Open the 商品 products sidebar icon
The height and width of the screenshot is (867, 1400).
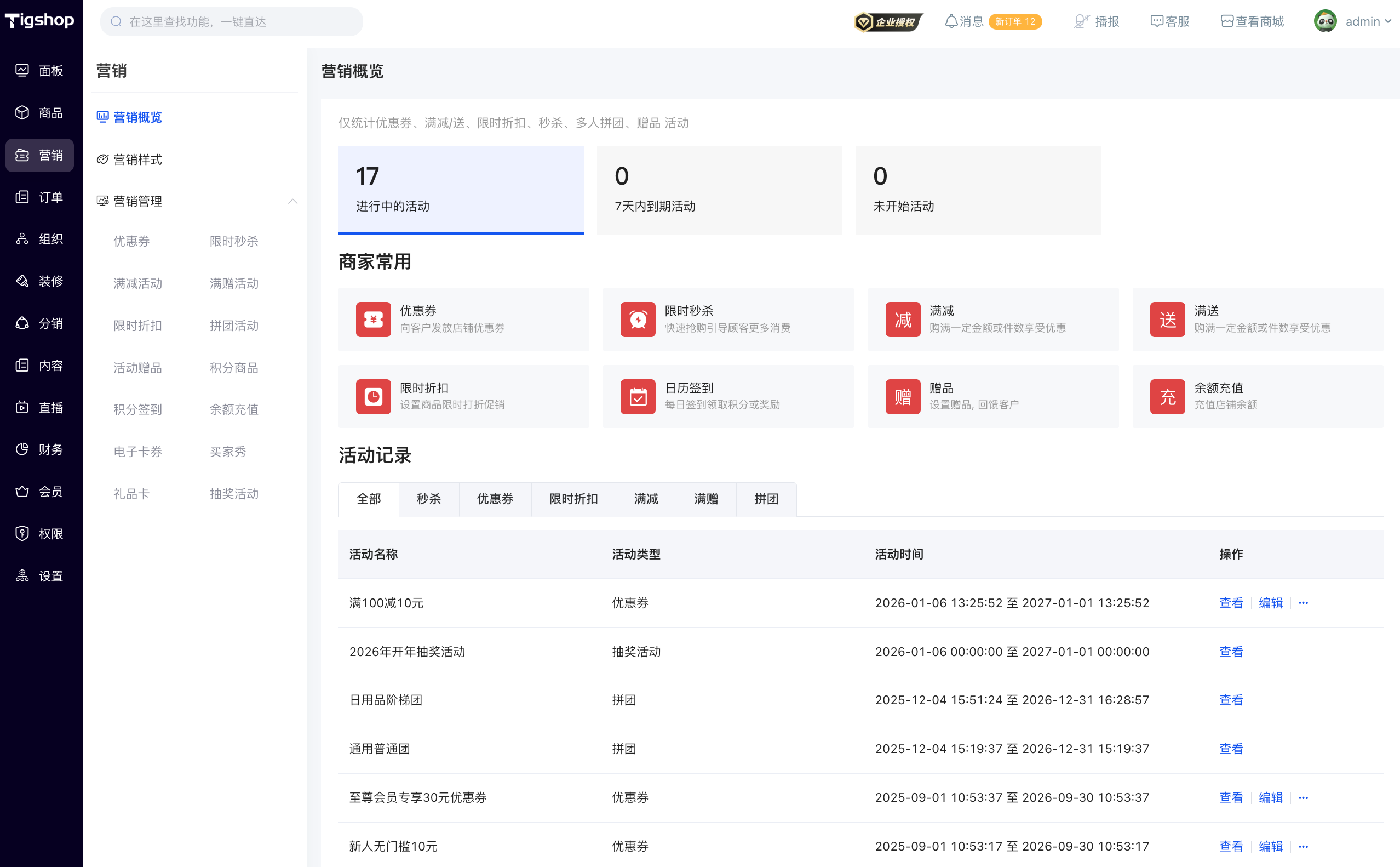click(22, 112)
